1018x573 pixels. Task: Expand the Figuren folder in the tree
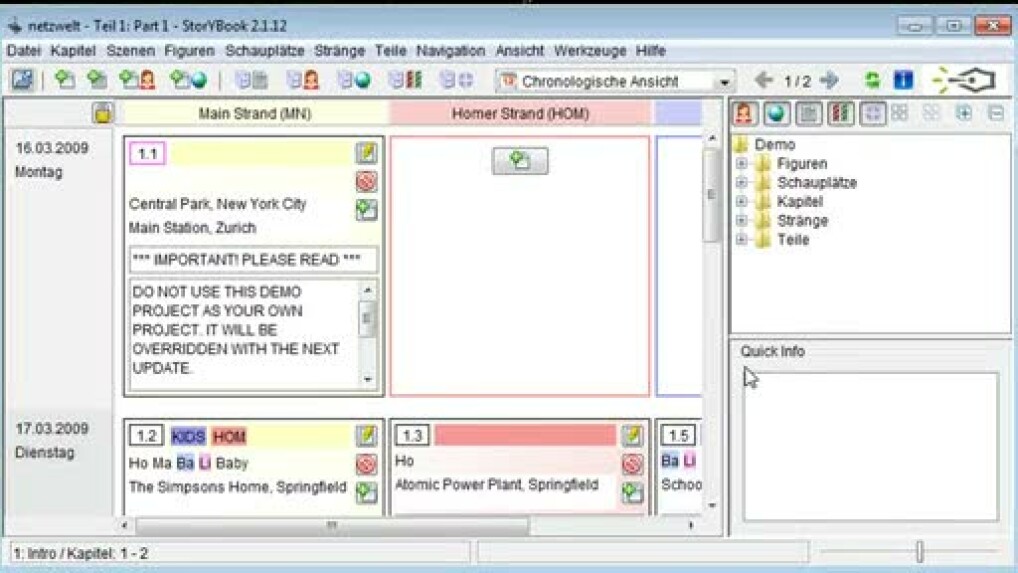741,164
